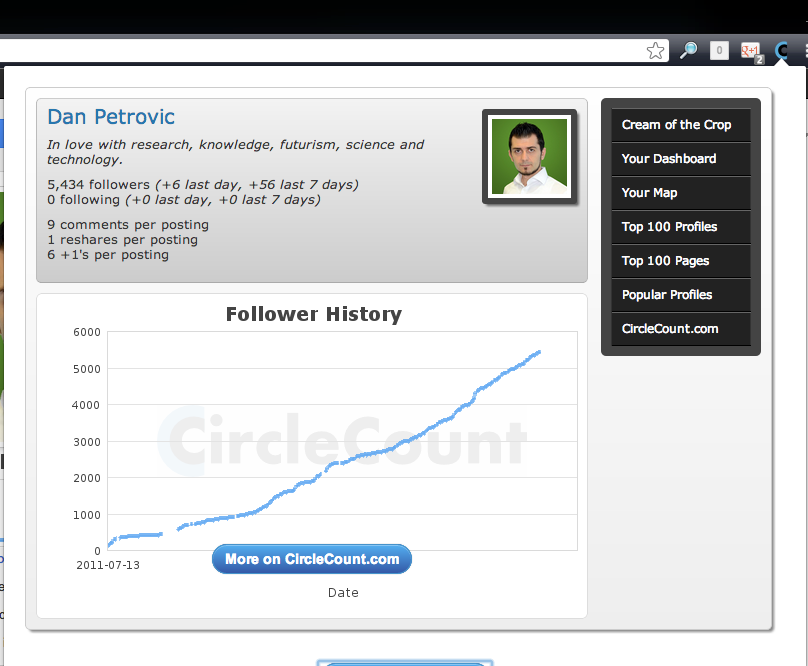Screen dimensions: 808x666
Task: Open Cream of the Crop menu item
Action: [x=681, y=125]
